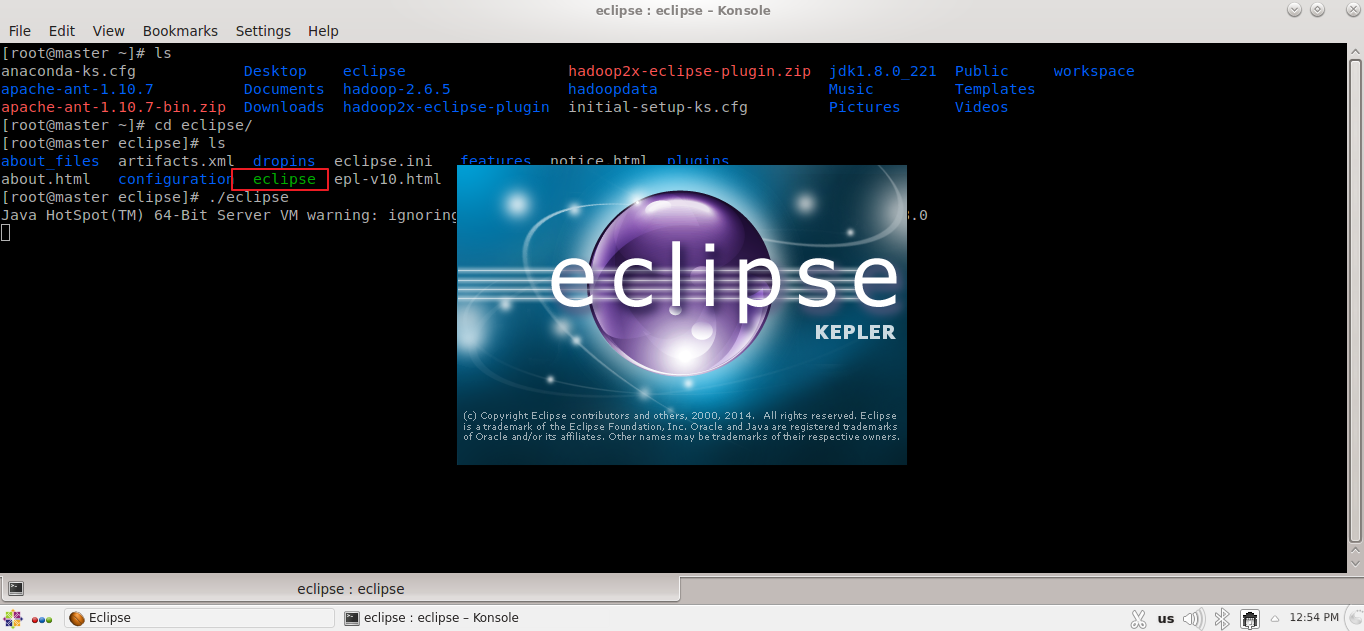Click 'dropins' directory in listing

pos(284,161)
